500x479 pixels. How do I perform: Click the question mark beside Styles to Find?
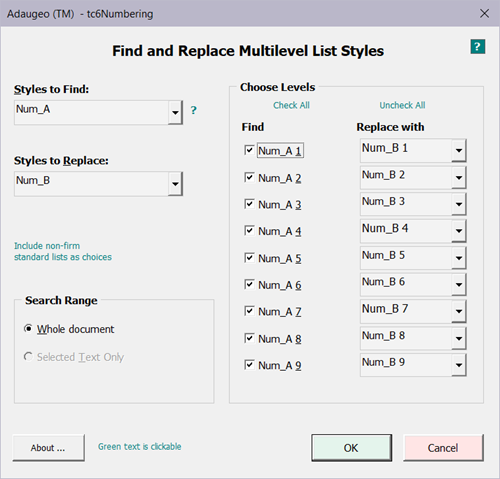pos(193,110)
